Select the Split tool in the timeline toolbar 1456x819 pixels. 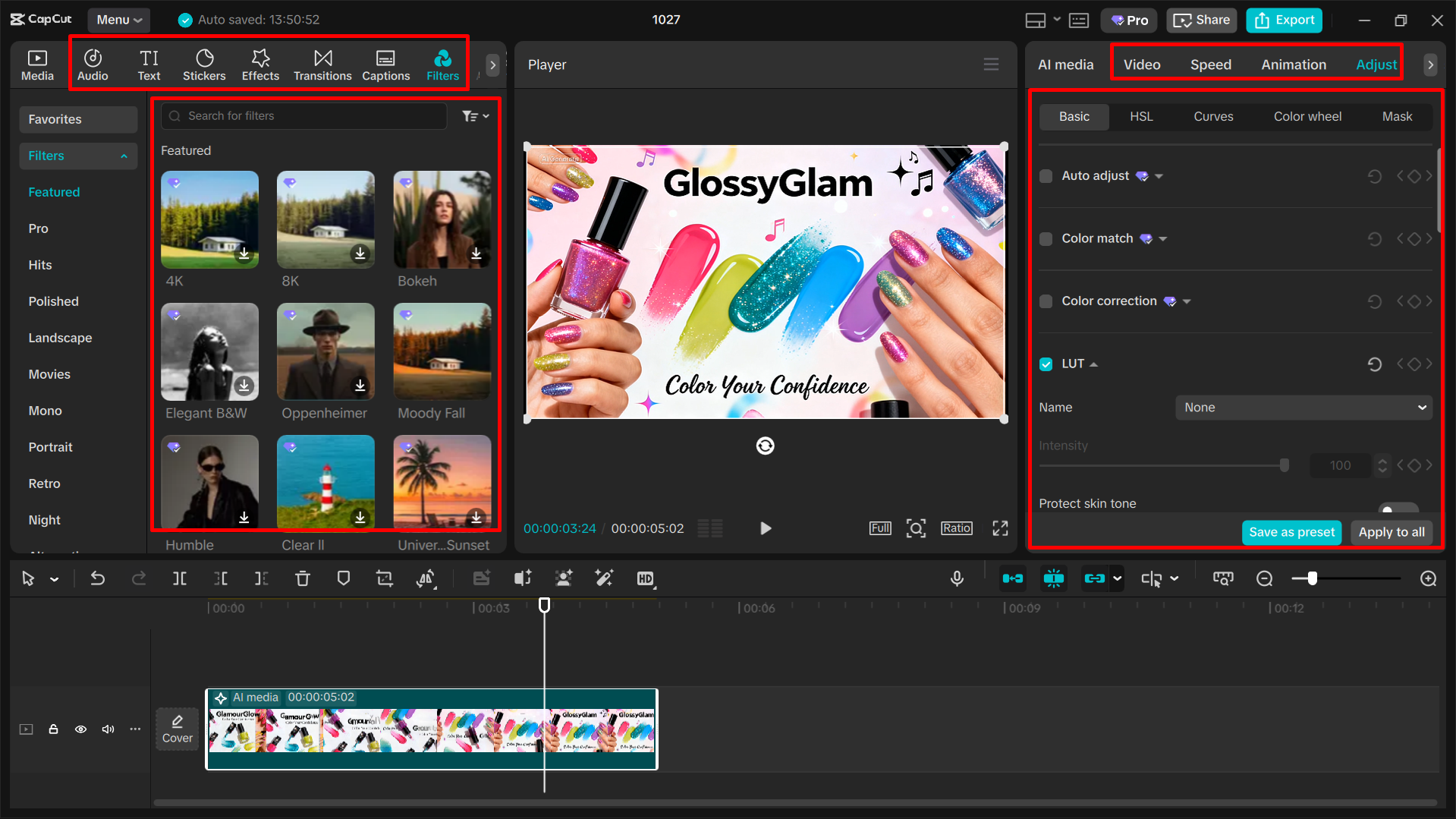[x=180, y=578]
